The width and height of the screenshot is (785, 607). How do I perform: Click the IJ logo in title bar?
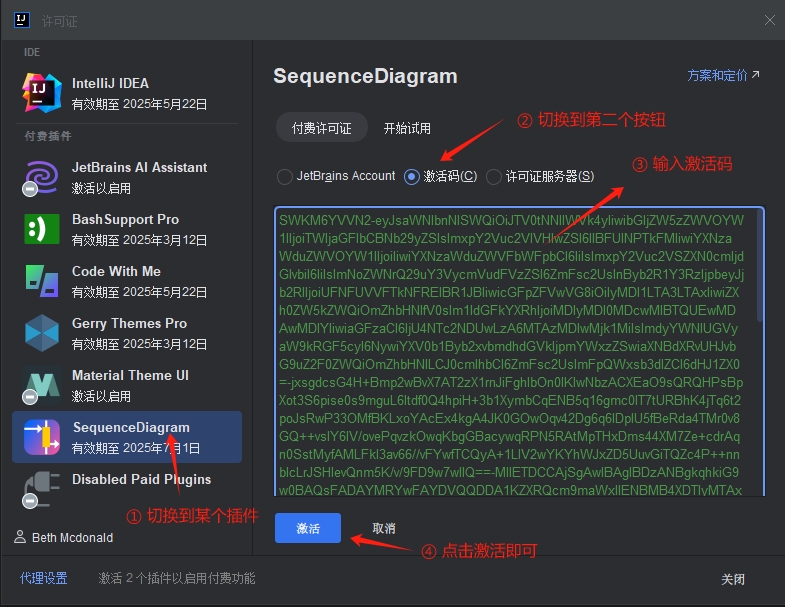coord(22,20)
